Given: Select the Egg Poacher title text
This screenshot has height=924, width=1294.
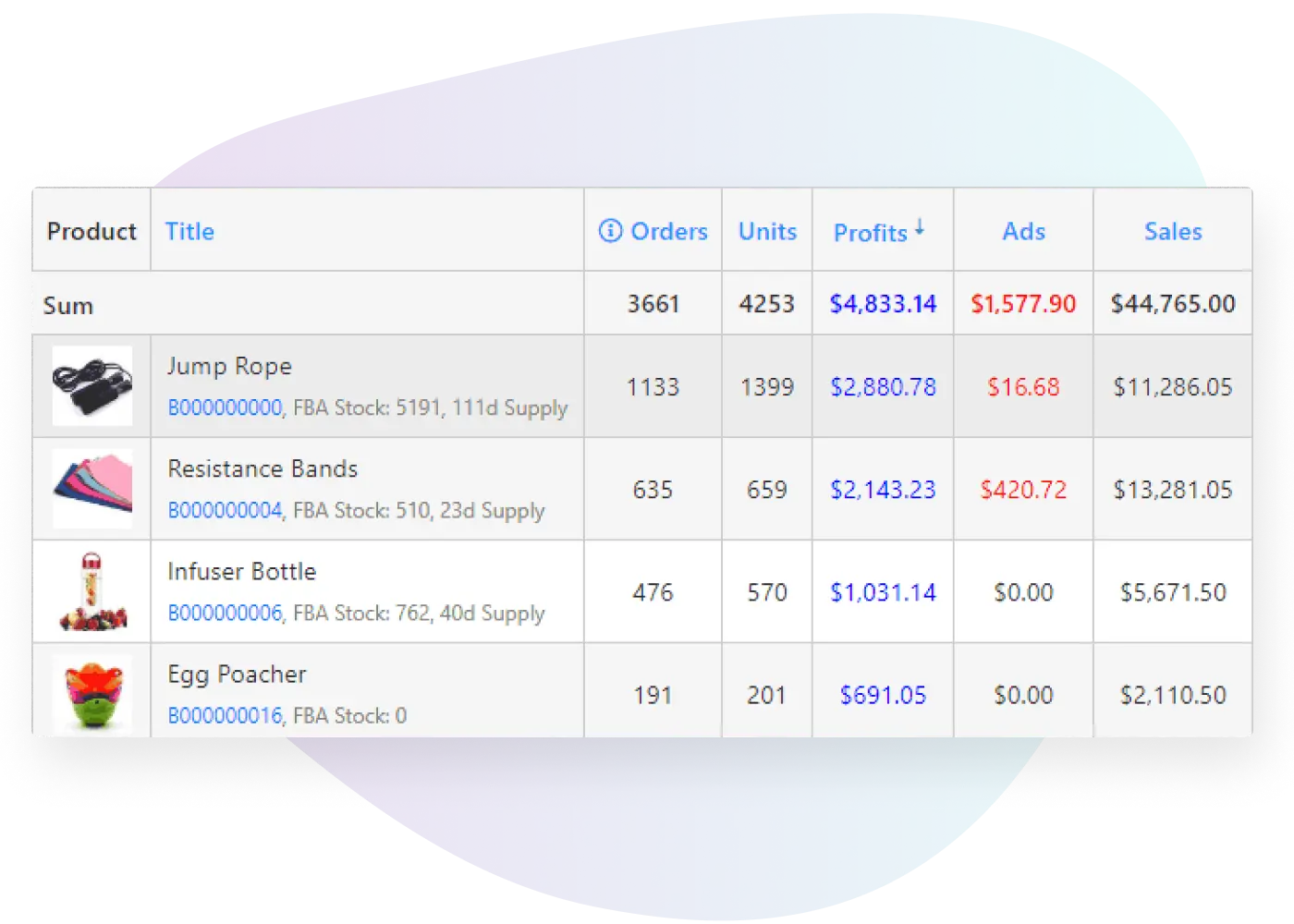Looking at the screenshot, I should (x=237, y=675).
